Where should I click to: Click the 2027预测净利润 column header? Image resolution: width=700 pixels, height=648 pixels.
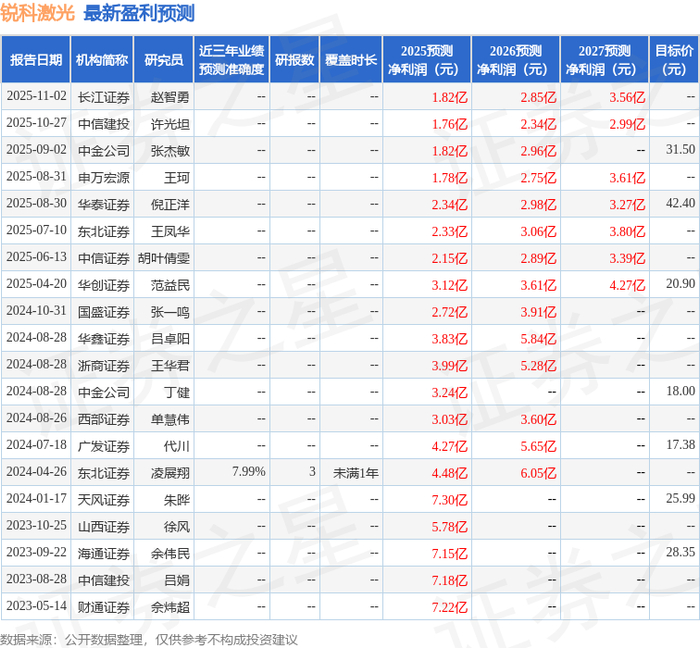coord(604,60)
